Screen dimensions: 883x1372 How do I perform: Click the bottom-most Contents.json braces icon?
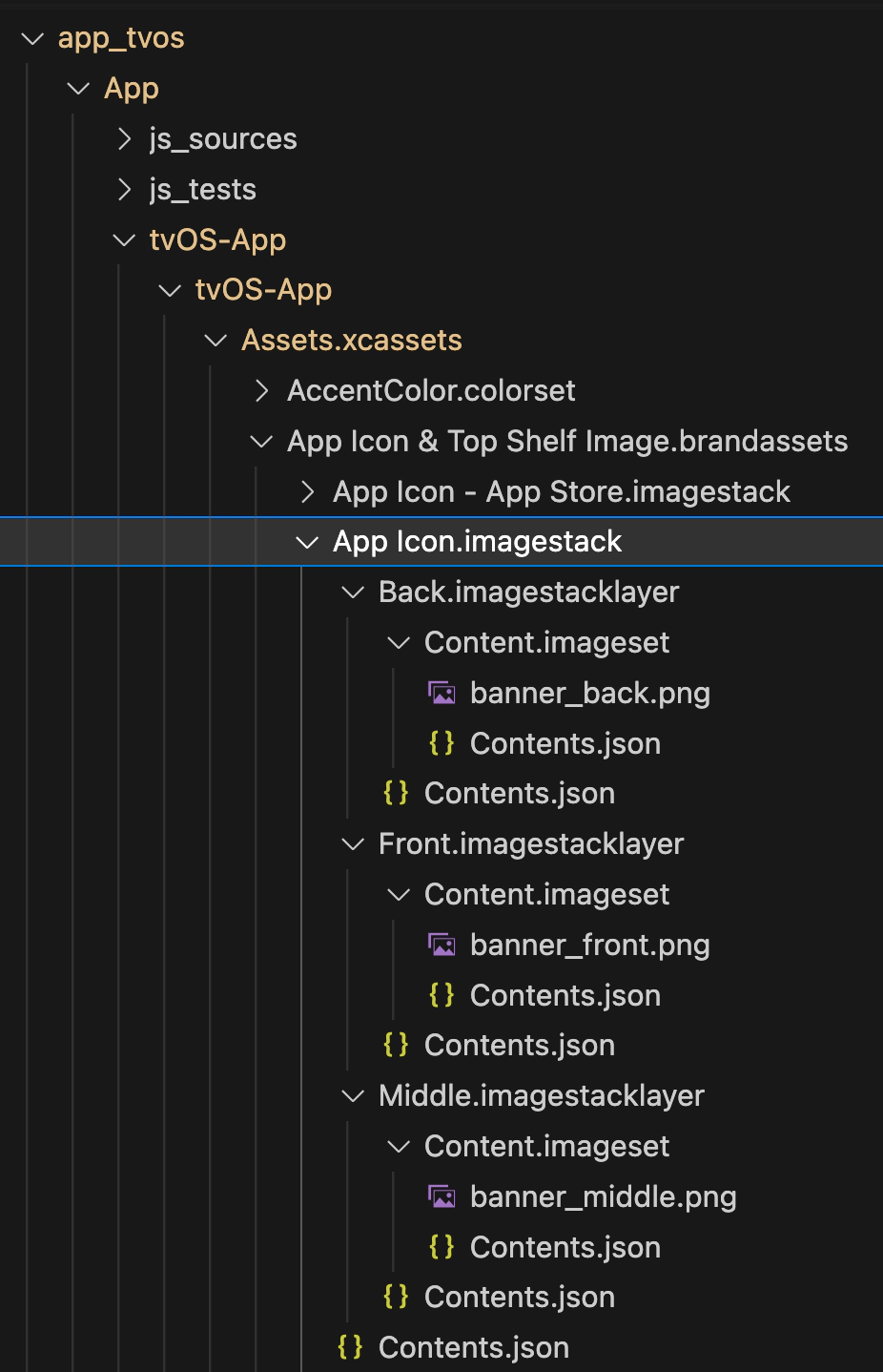[350, 1347]
